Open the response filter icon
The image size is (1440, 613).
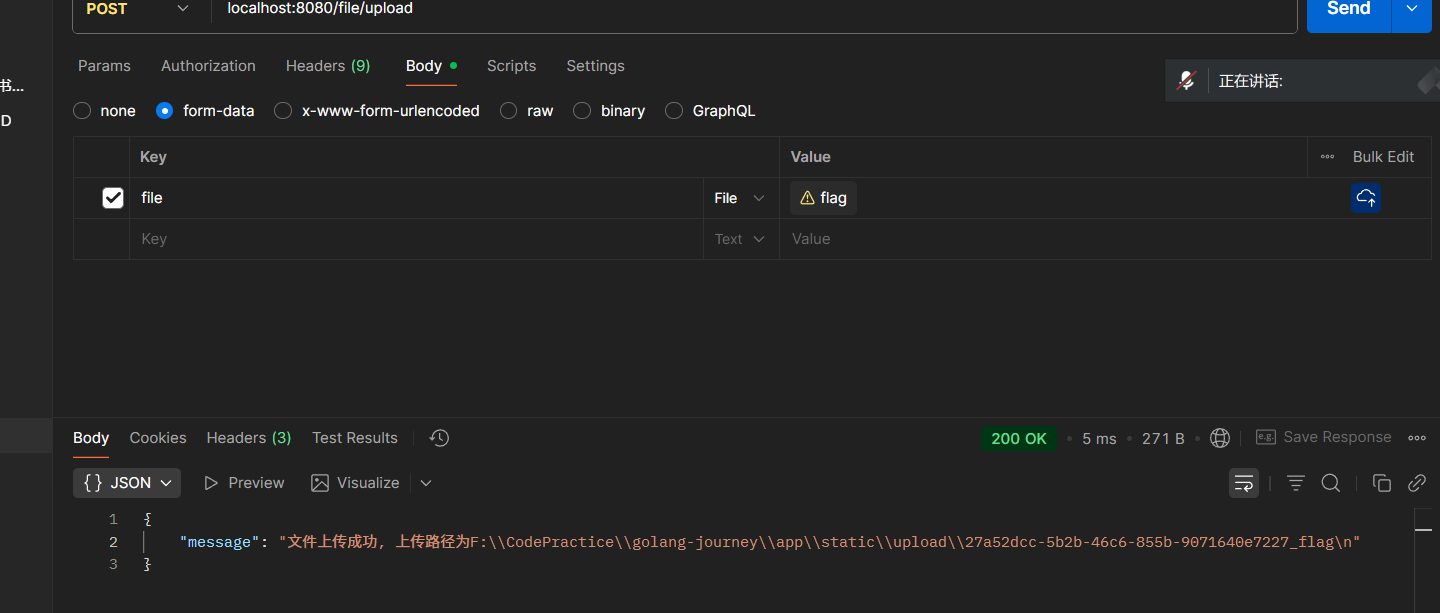click(1296, 483)
